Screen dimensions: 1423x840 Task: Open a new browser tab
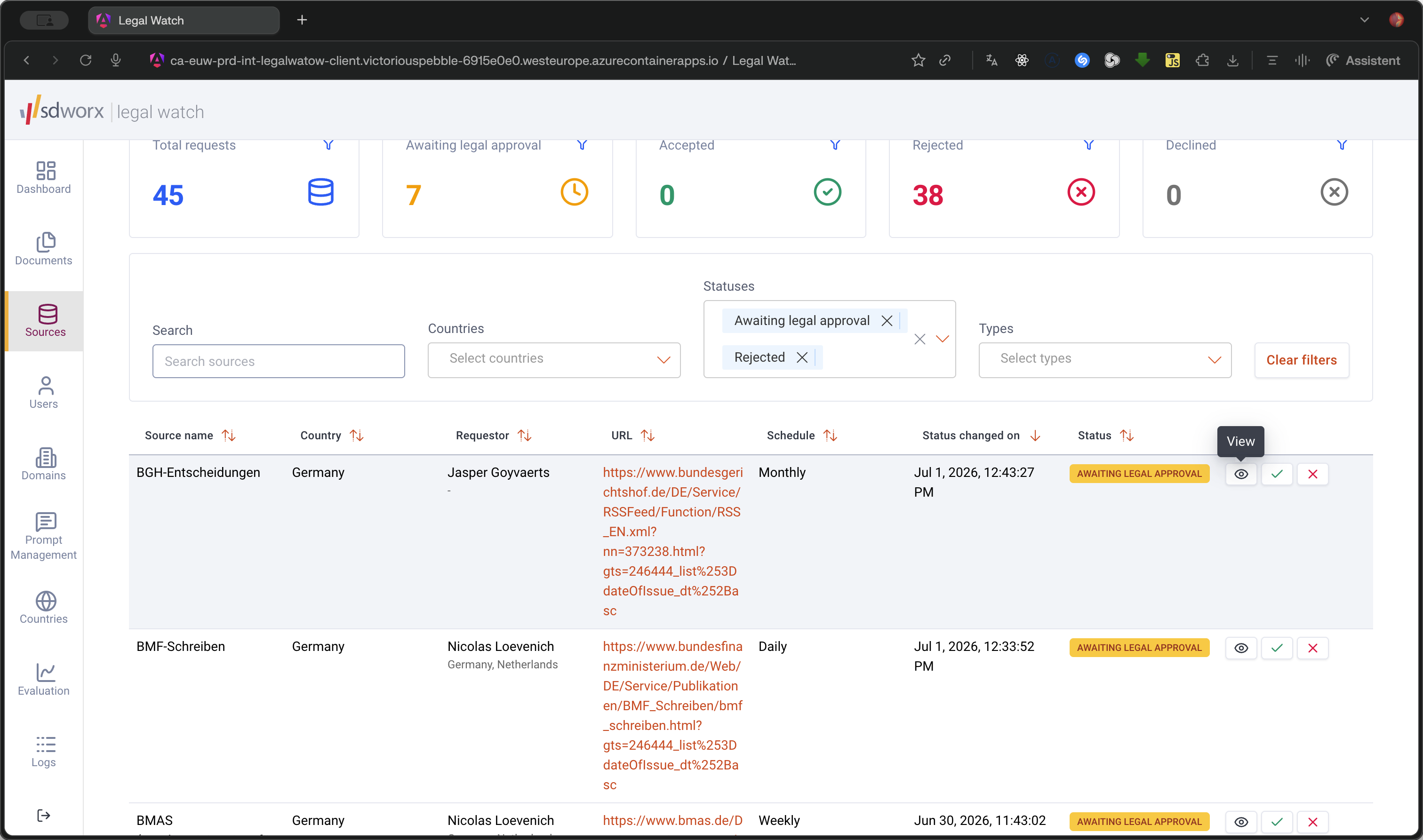coord(302,20)
